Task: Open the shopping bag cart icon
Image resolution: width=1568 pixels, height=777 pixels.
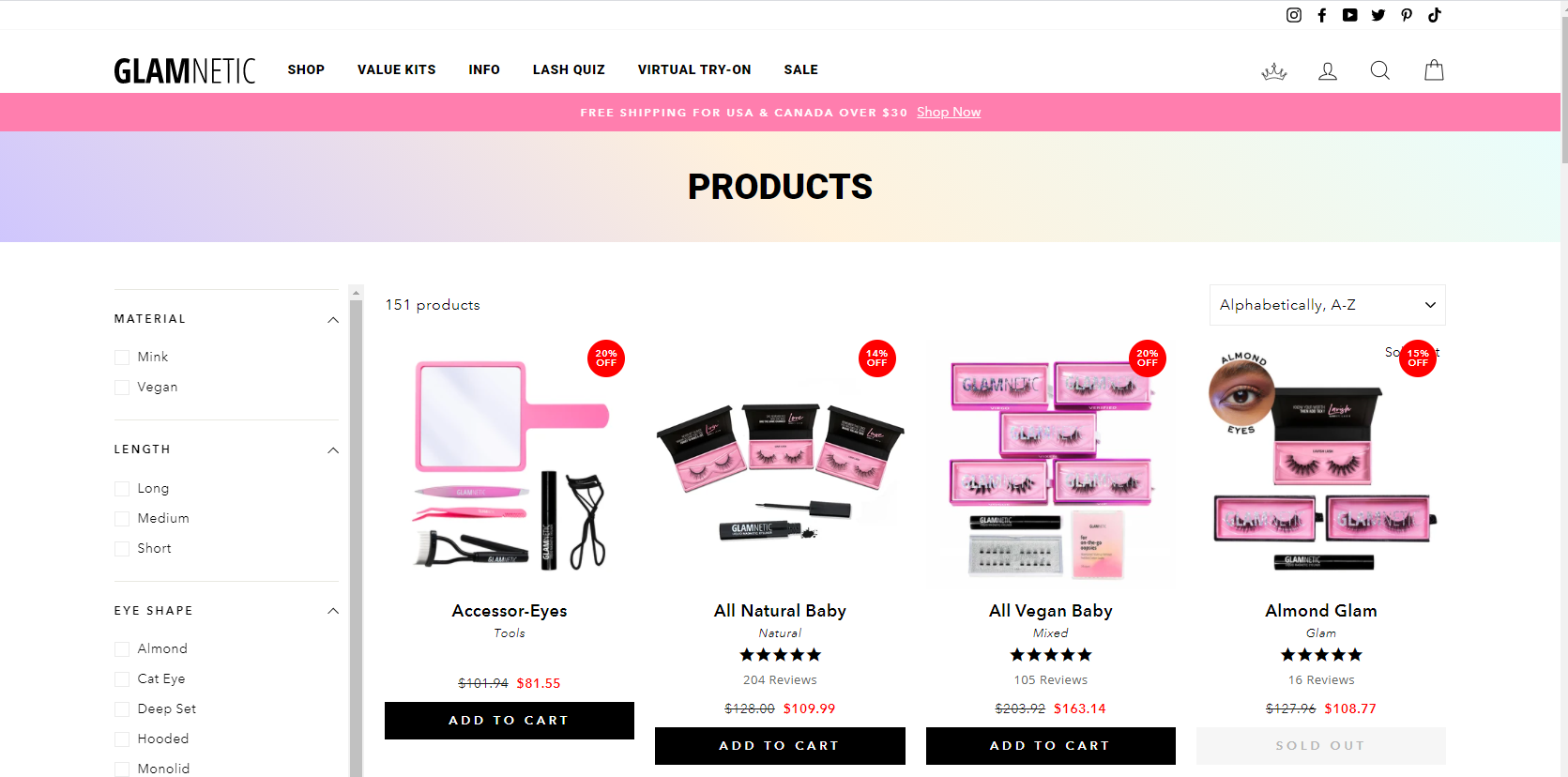Action: [1434, 70]
